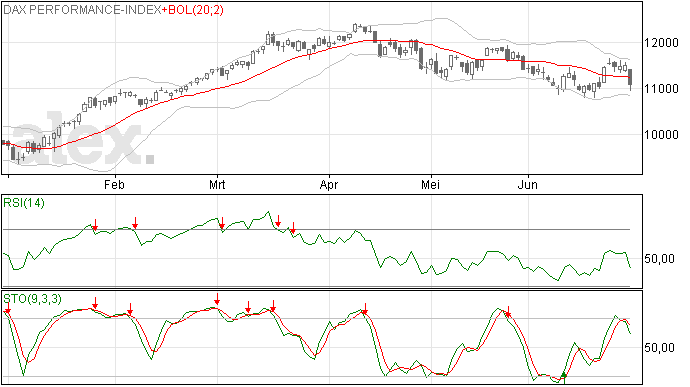Select the leftmost red arrow in RSI panel
The width and height of the screenshot is (690, 387).
tap(95, 225)
